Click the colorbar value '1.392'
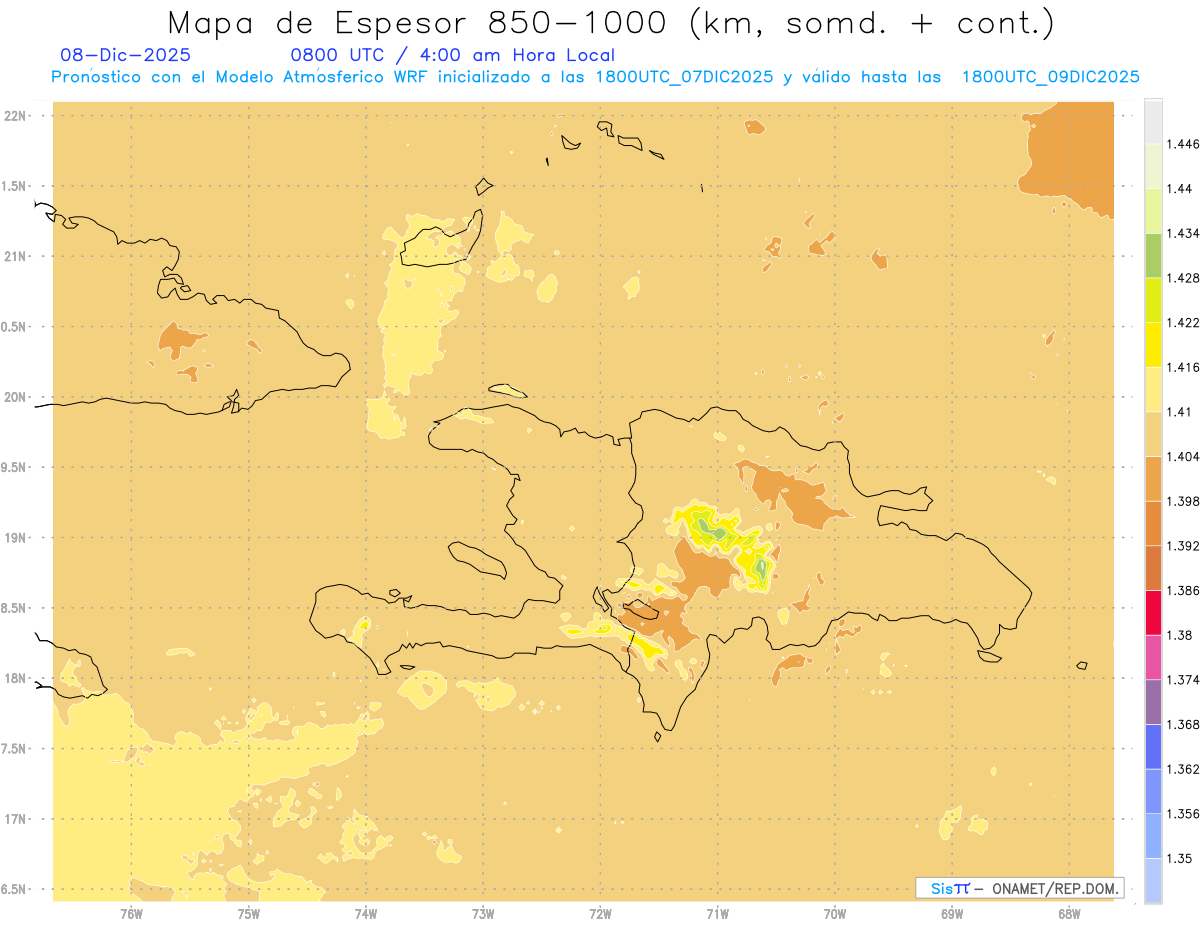Viewport: 1200px width, 927px height. click(1181, 546)
